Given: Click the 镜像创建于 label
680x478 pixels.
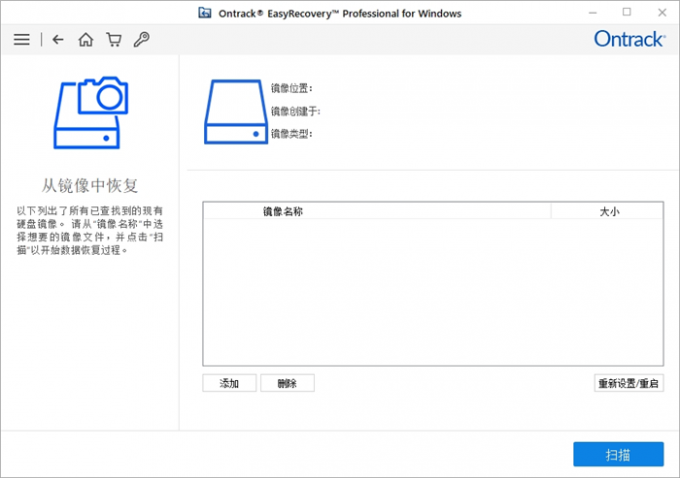Looking at the screenshot, I should coord(296,111).
